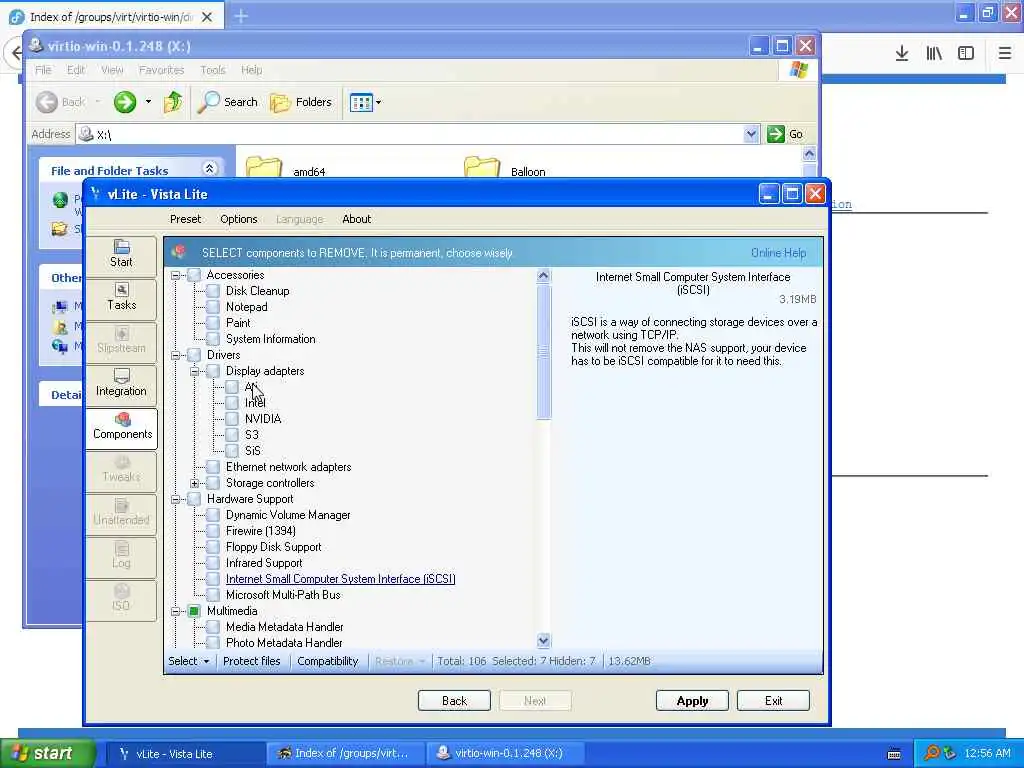Click the Windows start button
The height and width of the screenshot is (768, 1024).
tap(47, 754)
